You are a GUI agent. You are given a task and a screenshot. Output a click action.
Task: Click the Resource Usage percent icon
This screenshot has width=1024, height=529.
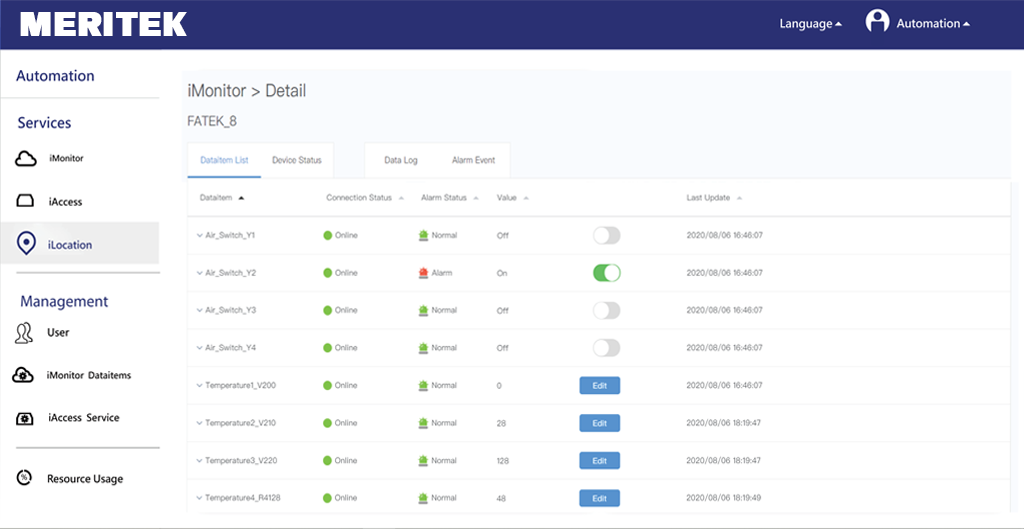(x=25, y=478)
